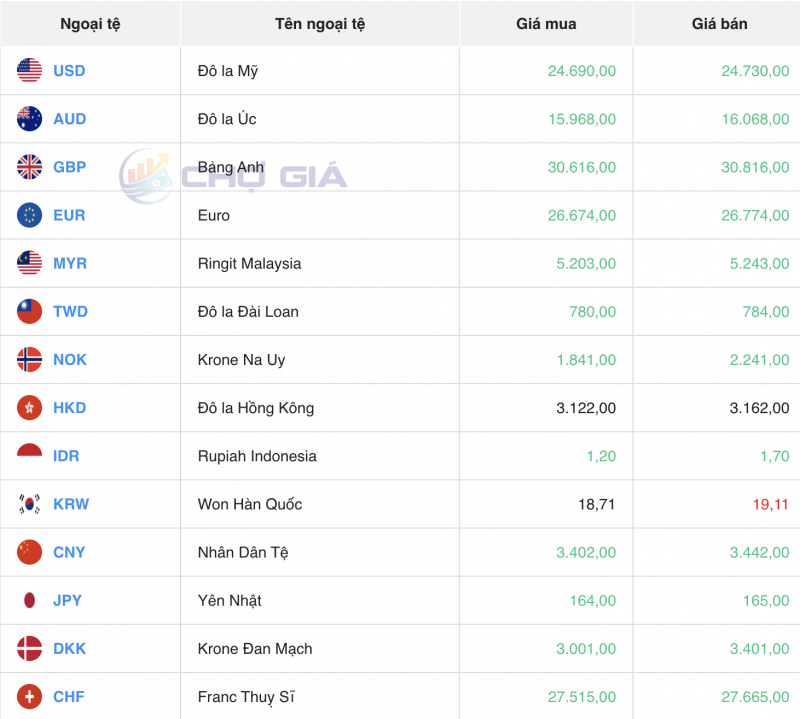Click the Ngoại tệ column header
The image size is (800, 719).
pos(90,23)
